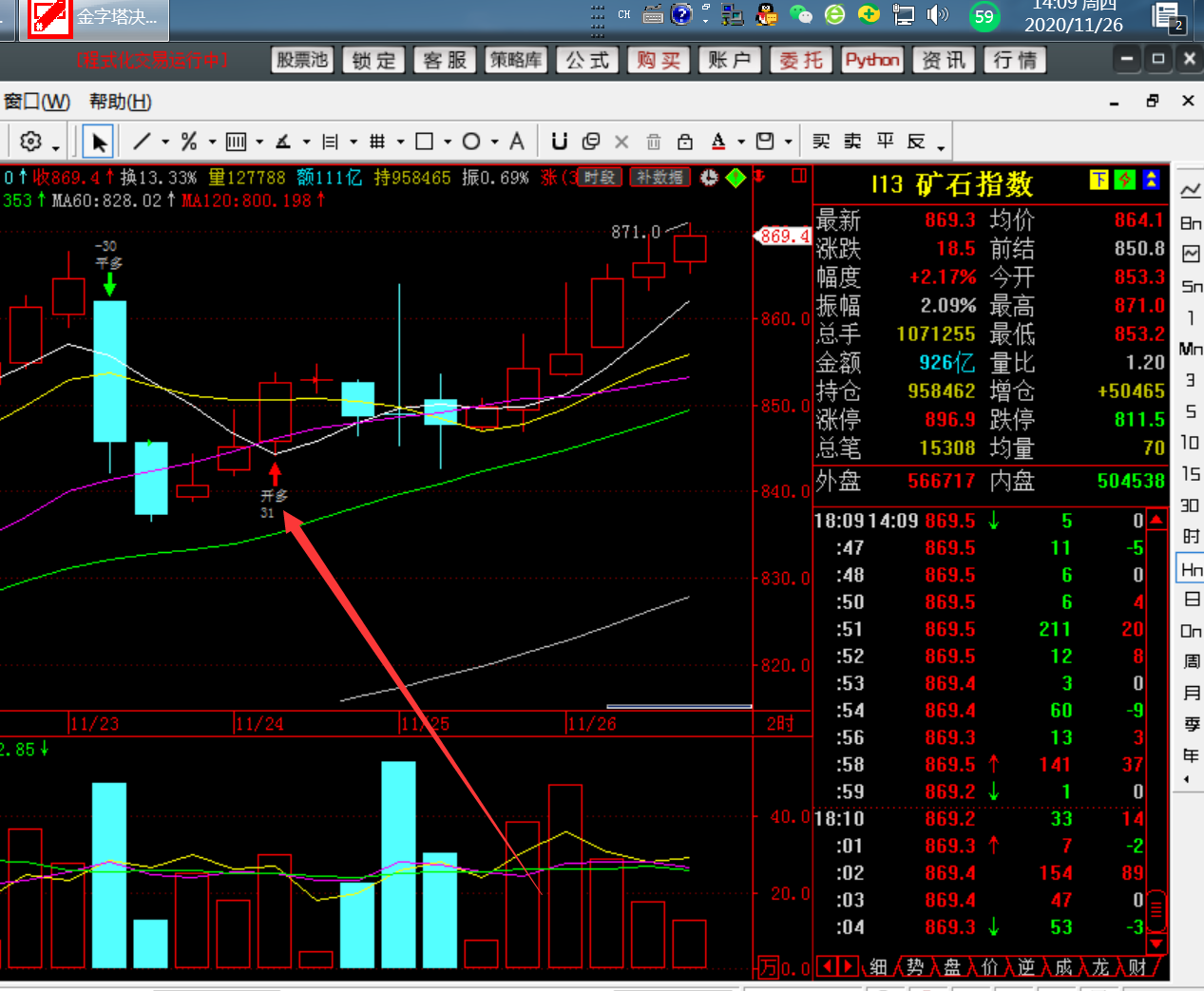Select the 15 minute period
This screenshot has height=991, width=1204.
click(1191, 474)
